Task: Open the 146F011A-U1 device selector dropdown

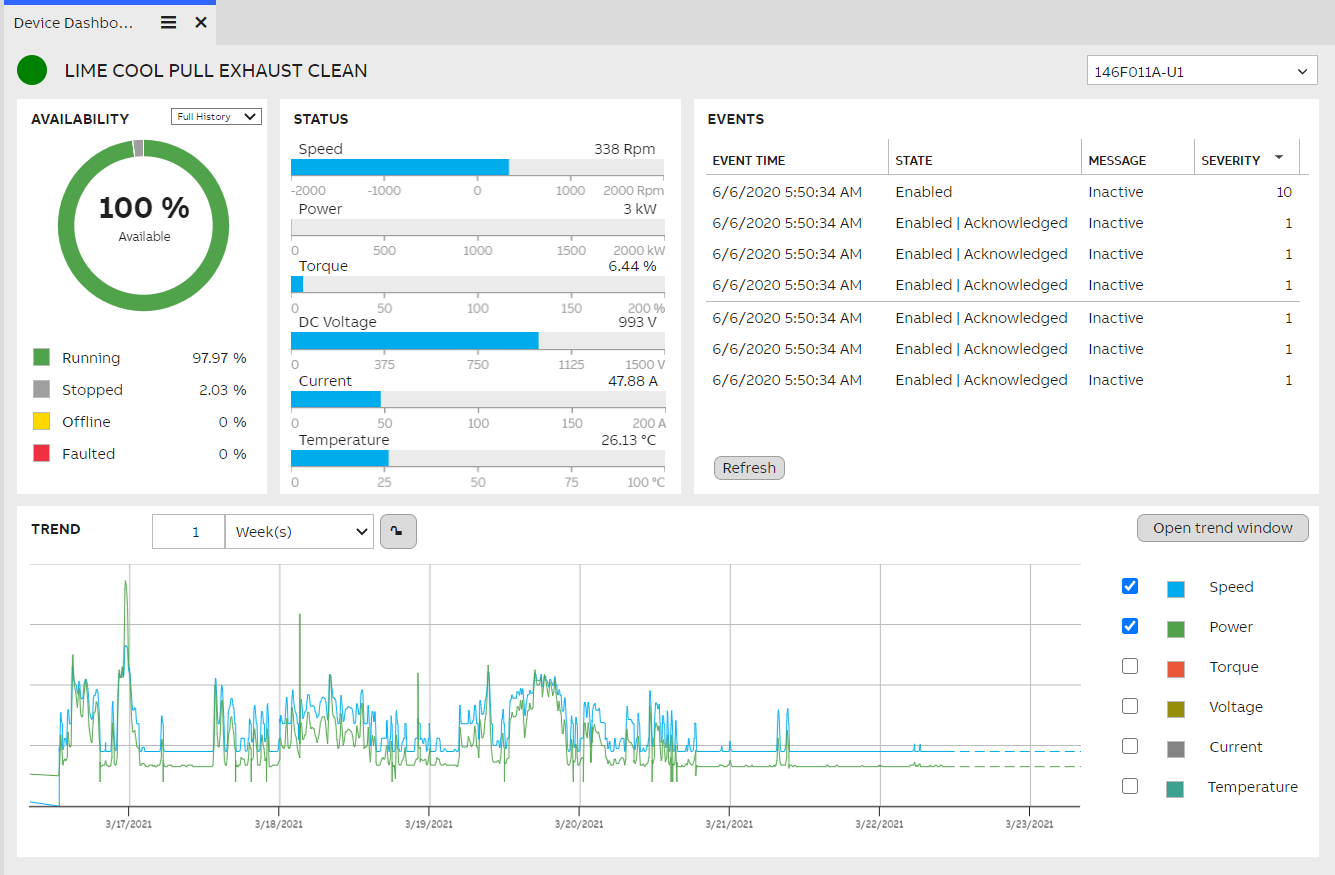Action: (1201, 70)
